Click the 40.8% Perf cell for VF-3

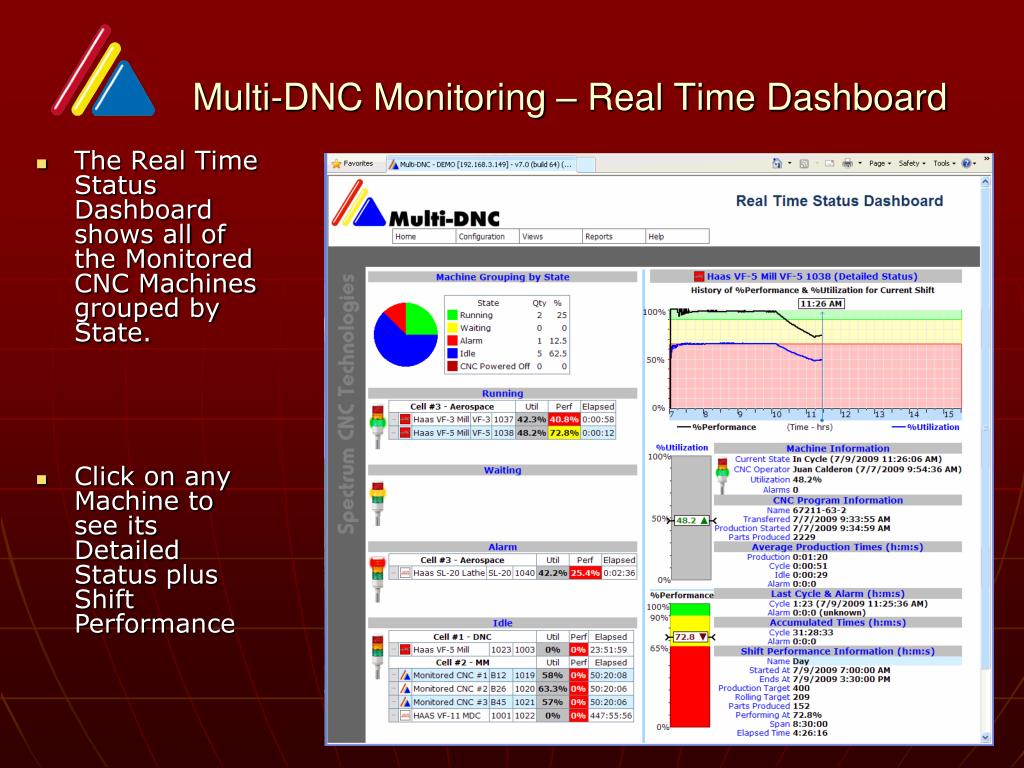click(x=564, y=419)
